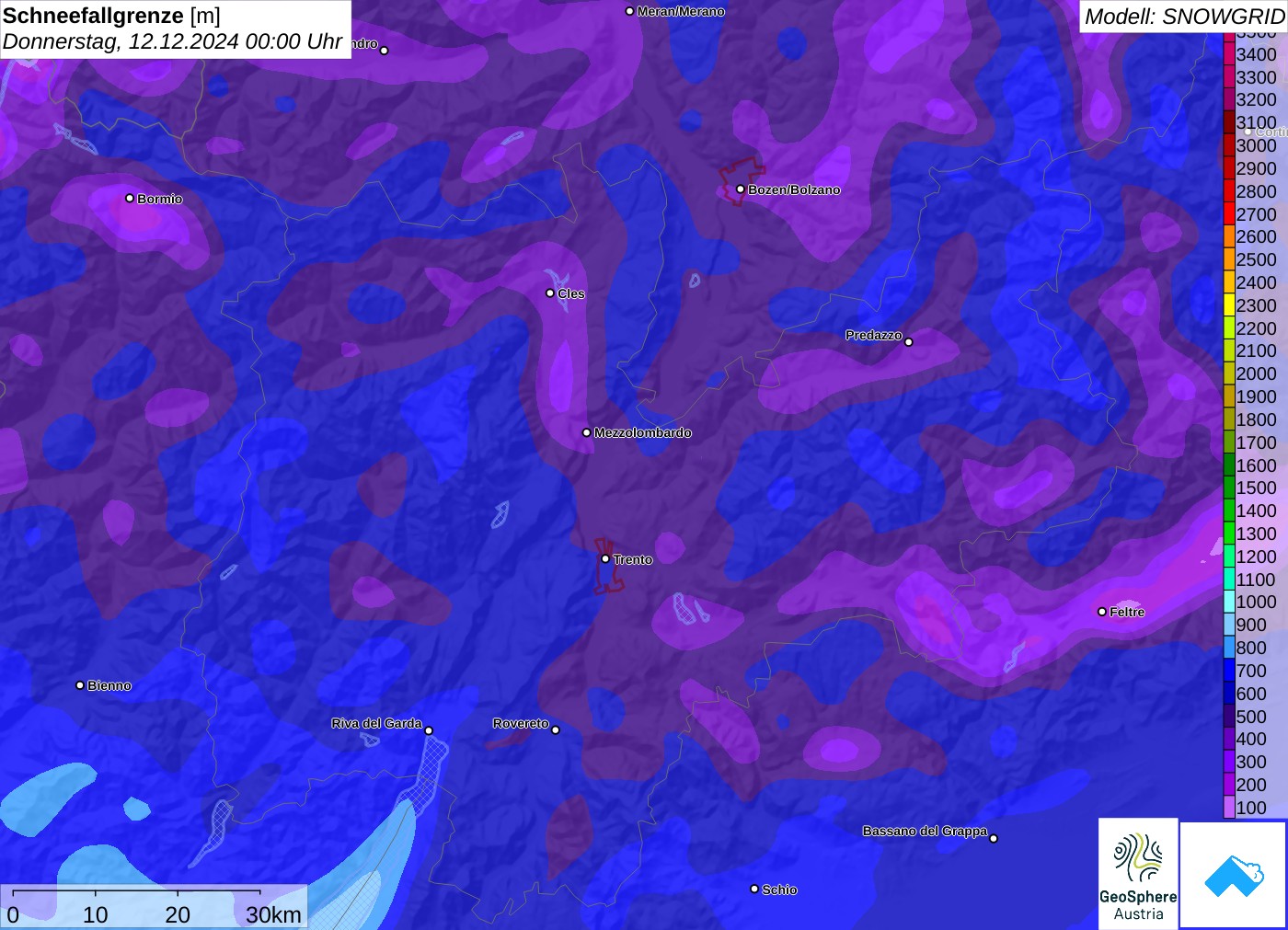This screenshot has width=1288, height=930.
Task: Click the 30km scale bar label
Action: [x=273, y=914]
